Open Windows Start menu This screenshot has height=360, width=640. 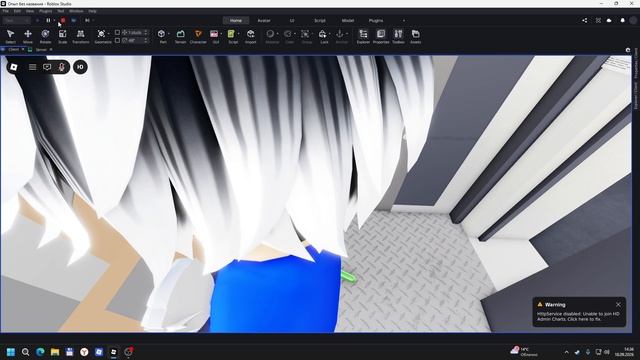pyautogui.click(x=11, y=352)
